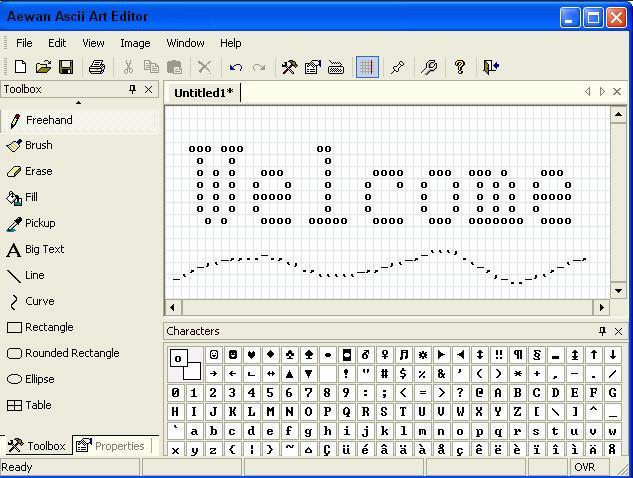Click the Cut scissors icon
The width and height of the screenshot is (633, 478).
128,67
